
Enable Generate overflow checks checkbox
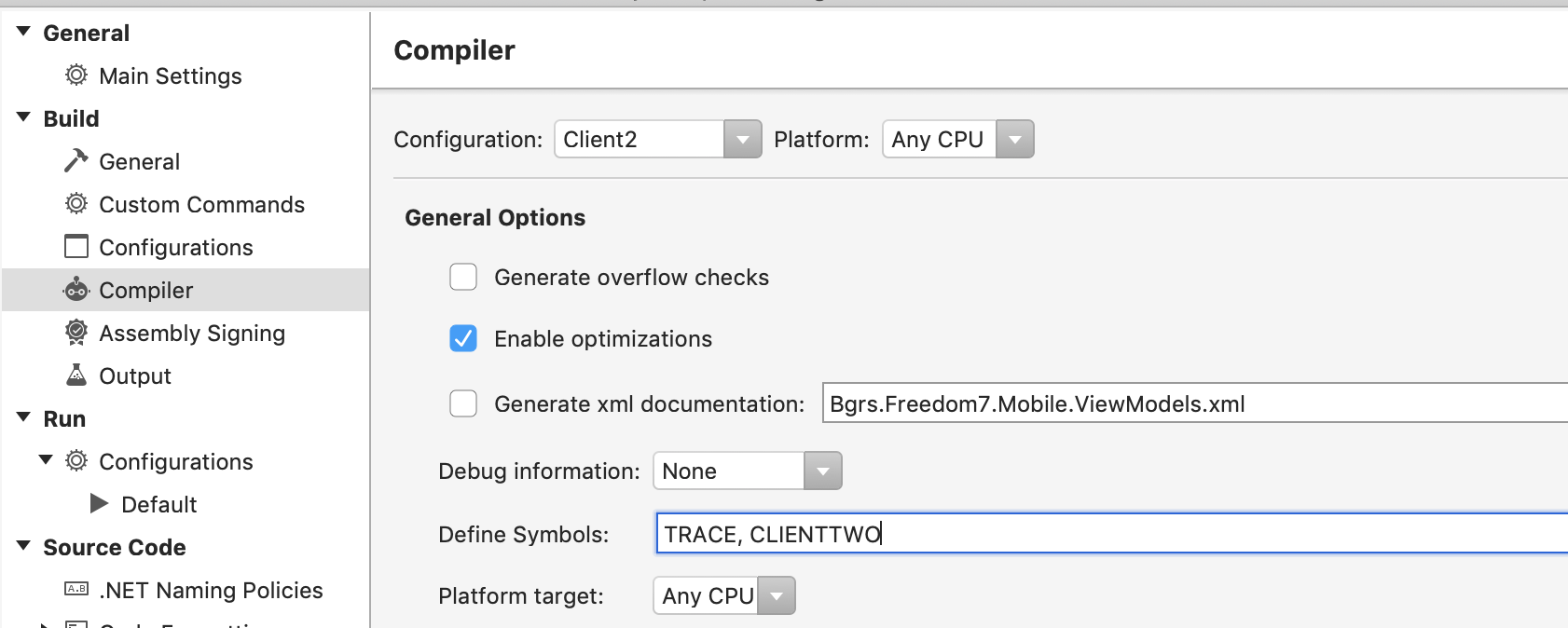(463, 277)
